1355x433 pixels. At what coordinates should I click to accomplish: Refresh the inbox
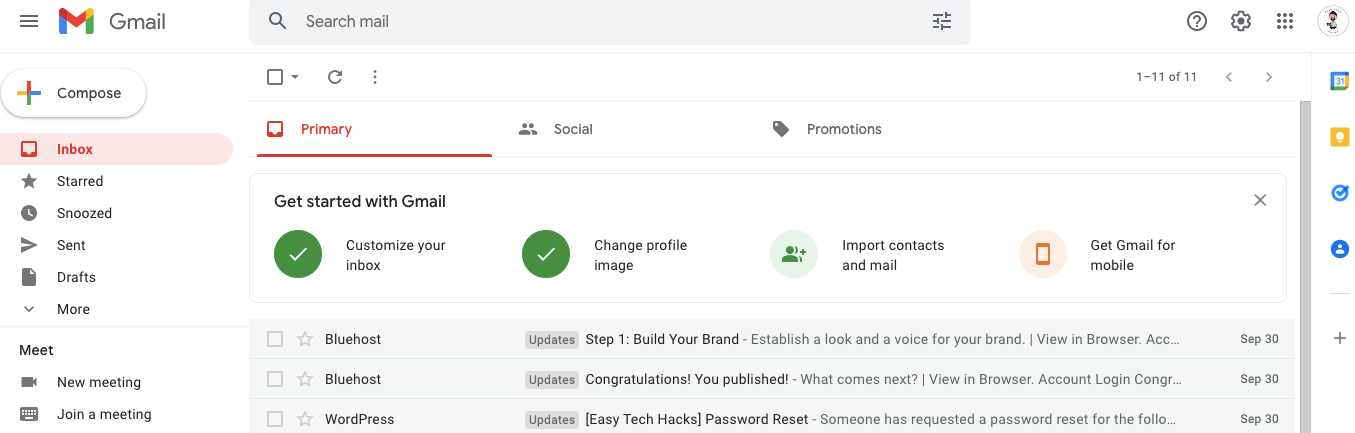(x=335, y=77)
